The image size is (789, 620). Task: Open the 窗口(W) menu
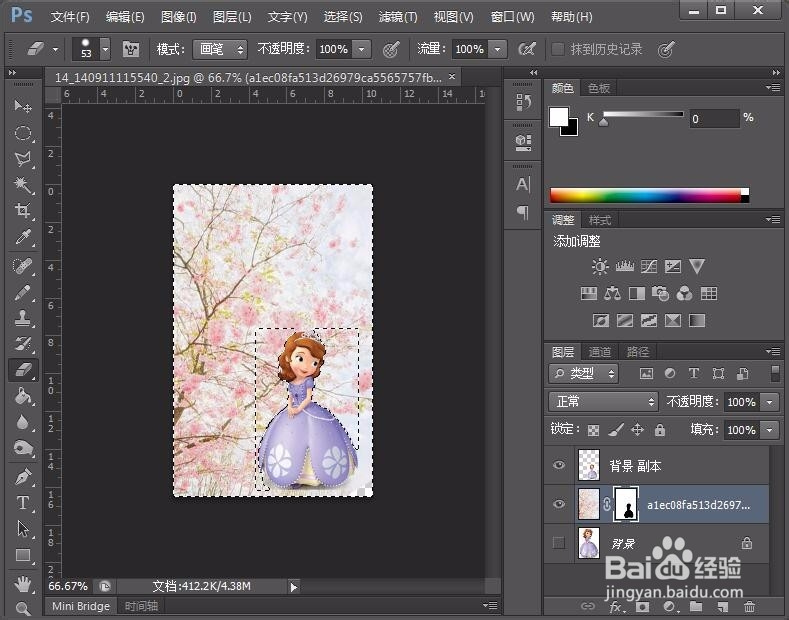click(x=512, y=17)
